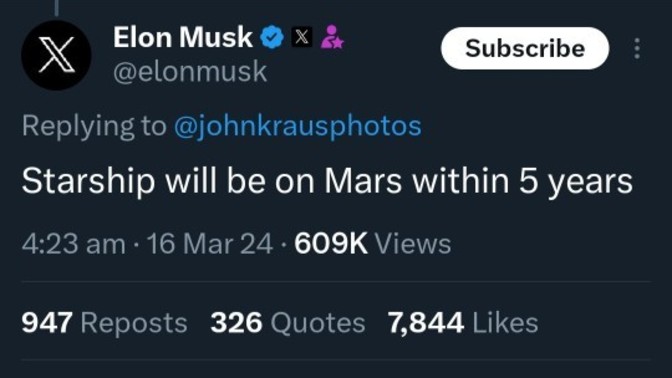View the 609K Views analytics
This screenshot has height=378, width=672.
tap(372, 244)
